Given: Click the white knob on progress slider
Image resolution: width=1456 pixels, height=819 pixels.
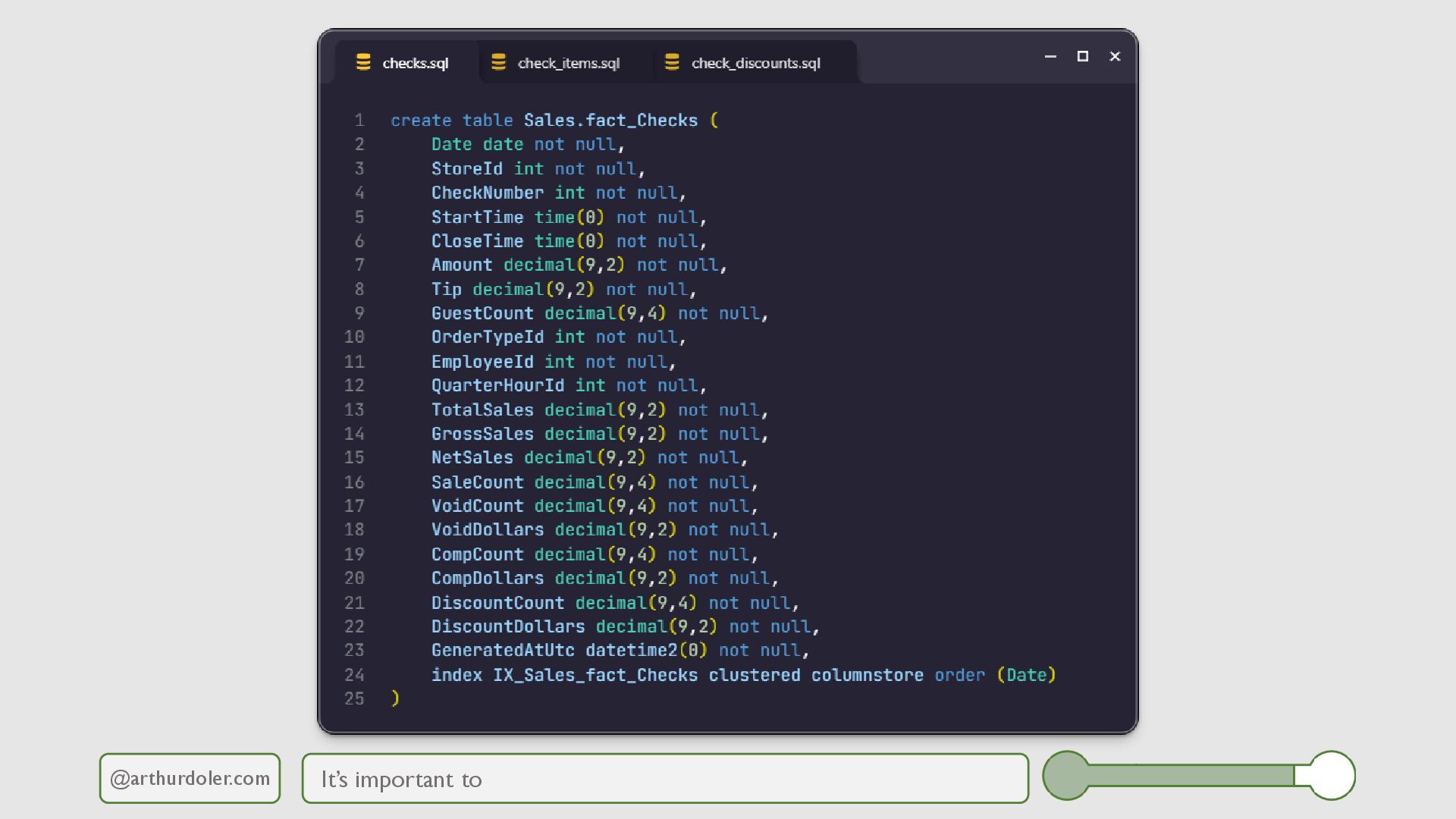Looking at the screenshot, I should pyautogui.click(x=1332, y=775).
